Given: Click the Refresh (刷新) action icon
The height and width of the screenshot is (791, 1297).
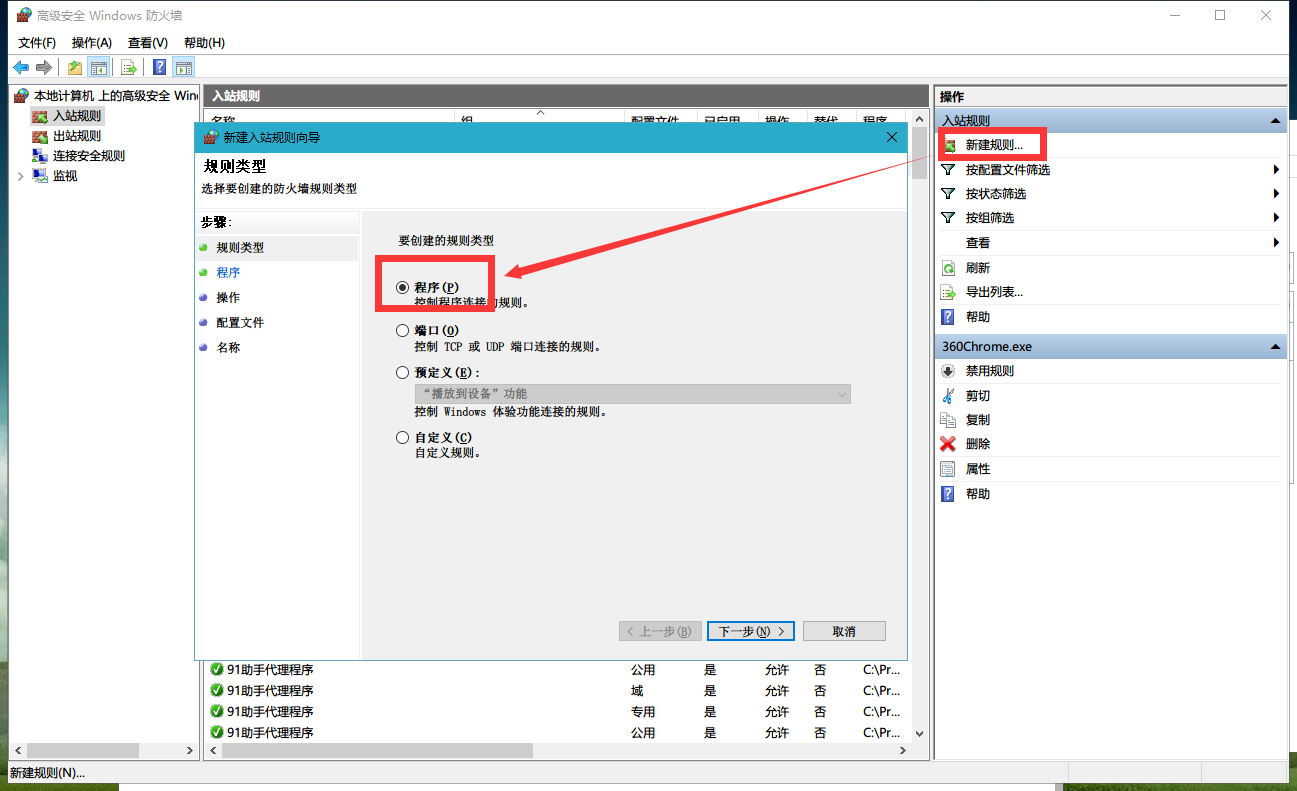Looking at the screenshot, I should coord(948,268).
